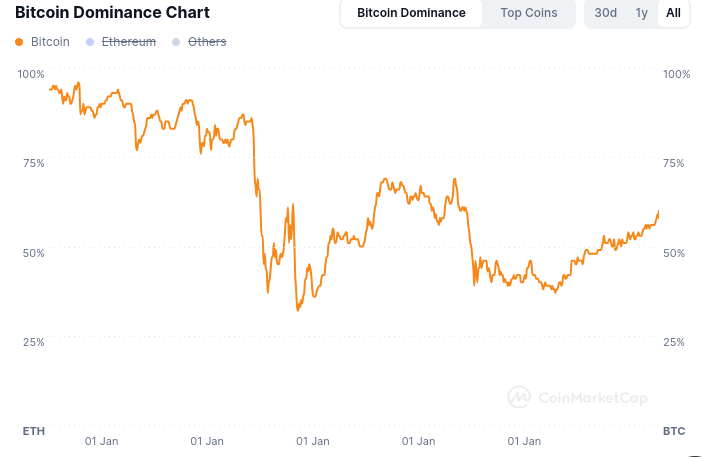The height and width of the screenshot is (457, 704).
Task: Switch to the Top Coins tab
Action: tap(529, 13)
